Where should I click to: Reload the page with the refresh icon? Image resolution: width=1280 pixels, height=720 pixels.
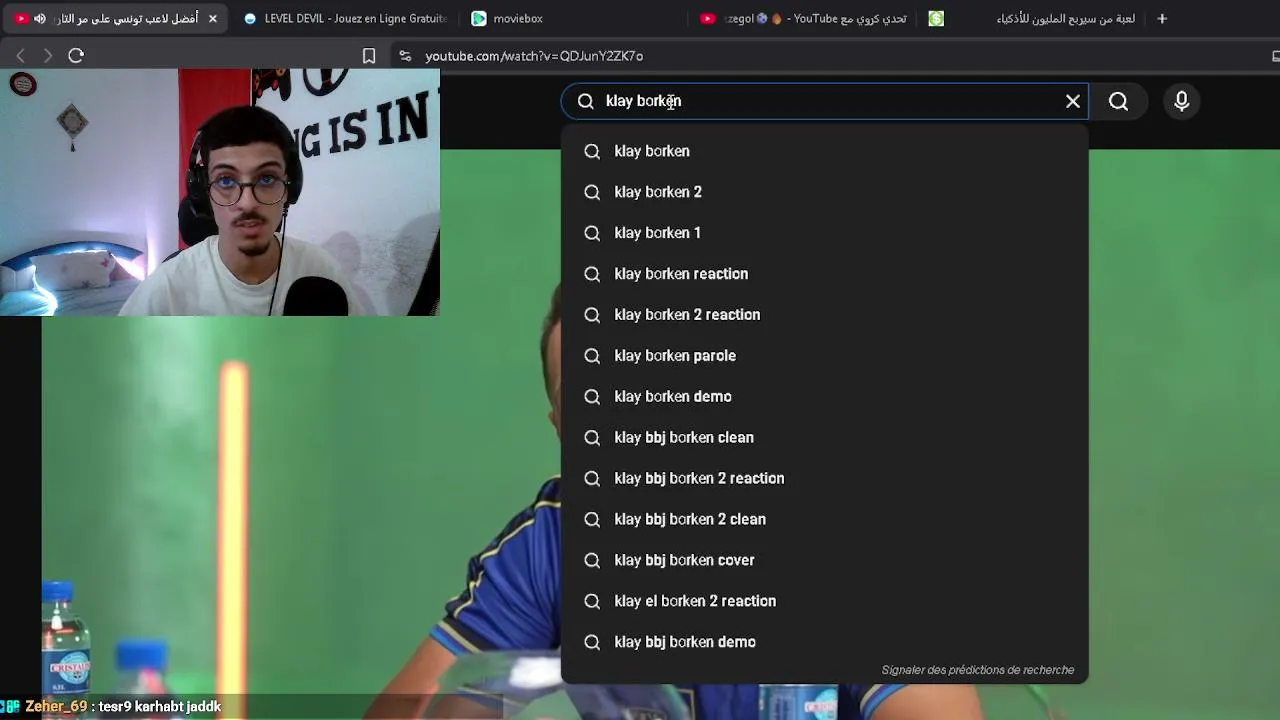[76, 56]
